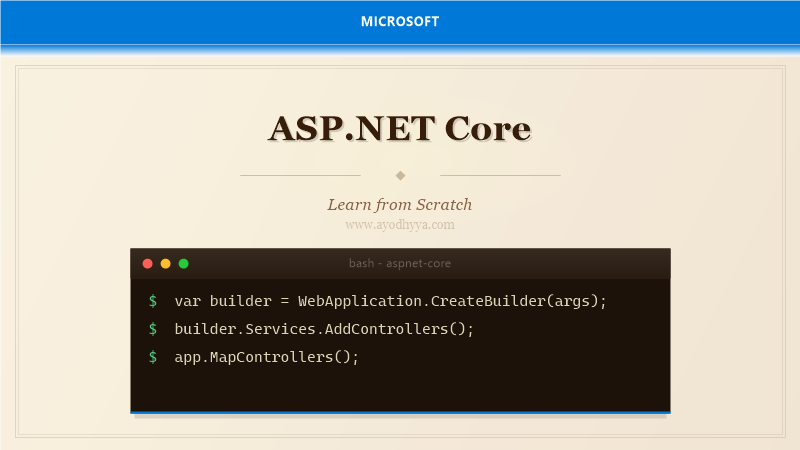Click the green maximize dot in terminal
Viewport: 800px width, 450px height.
(x=184, y=264)
